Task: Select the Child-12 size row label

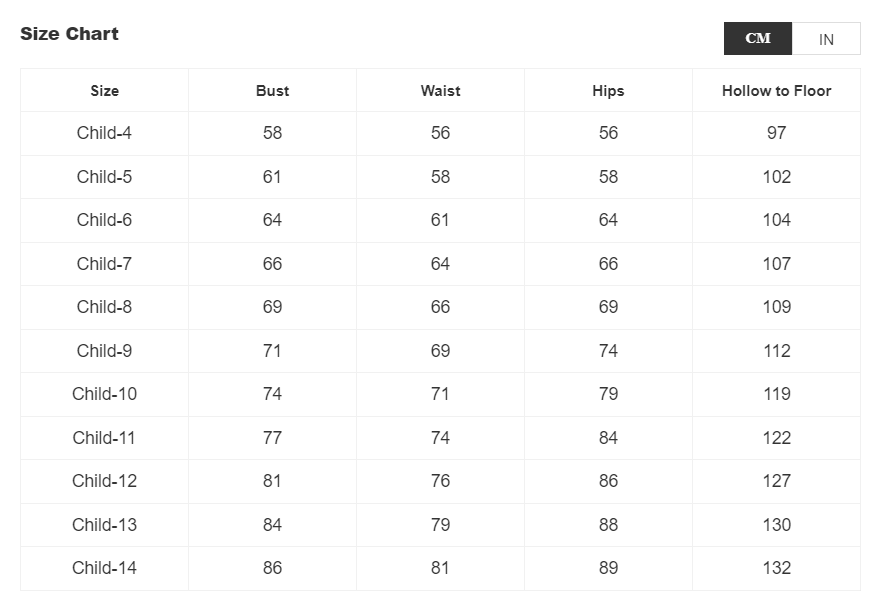Action: point(104,481)
